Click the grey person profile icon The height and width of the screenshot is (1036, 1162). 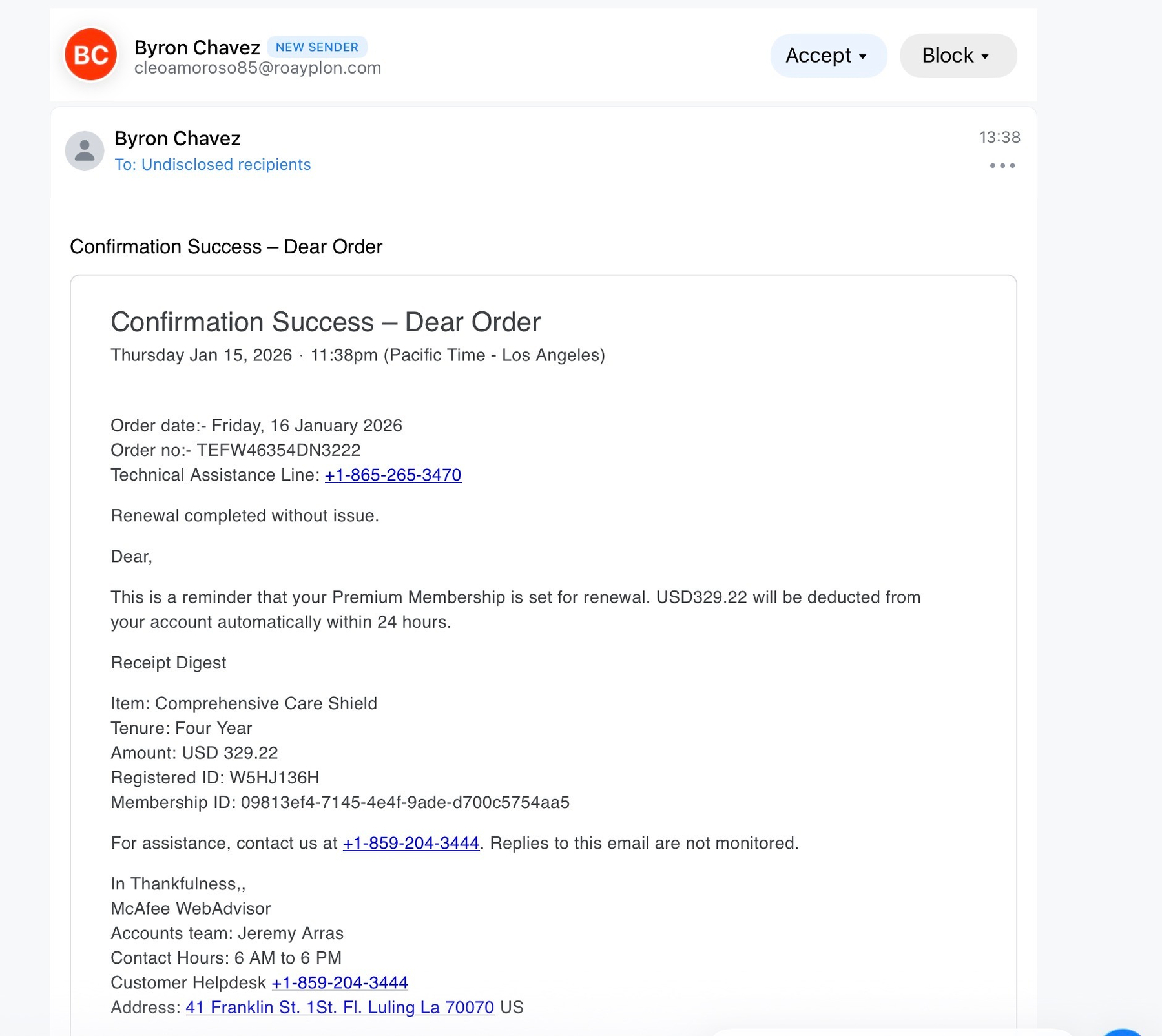click(85, 150)
